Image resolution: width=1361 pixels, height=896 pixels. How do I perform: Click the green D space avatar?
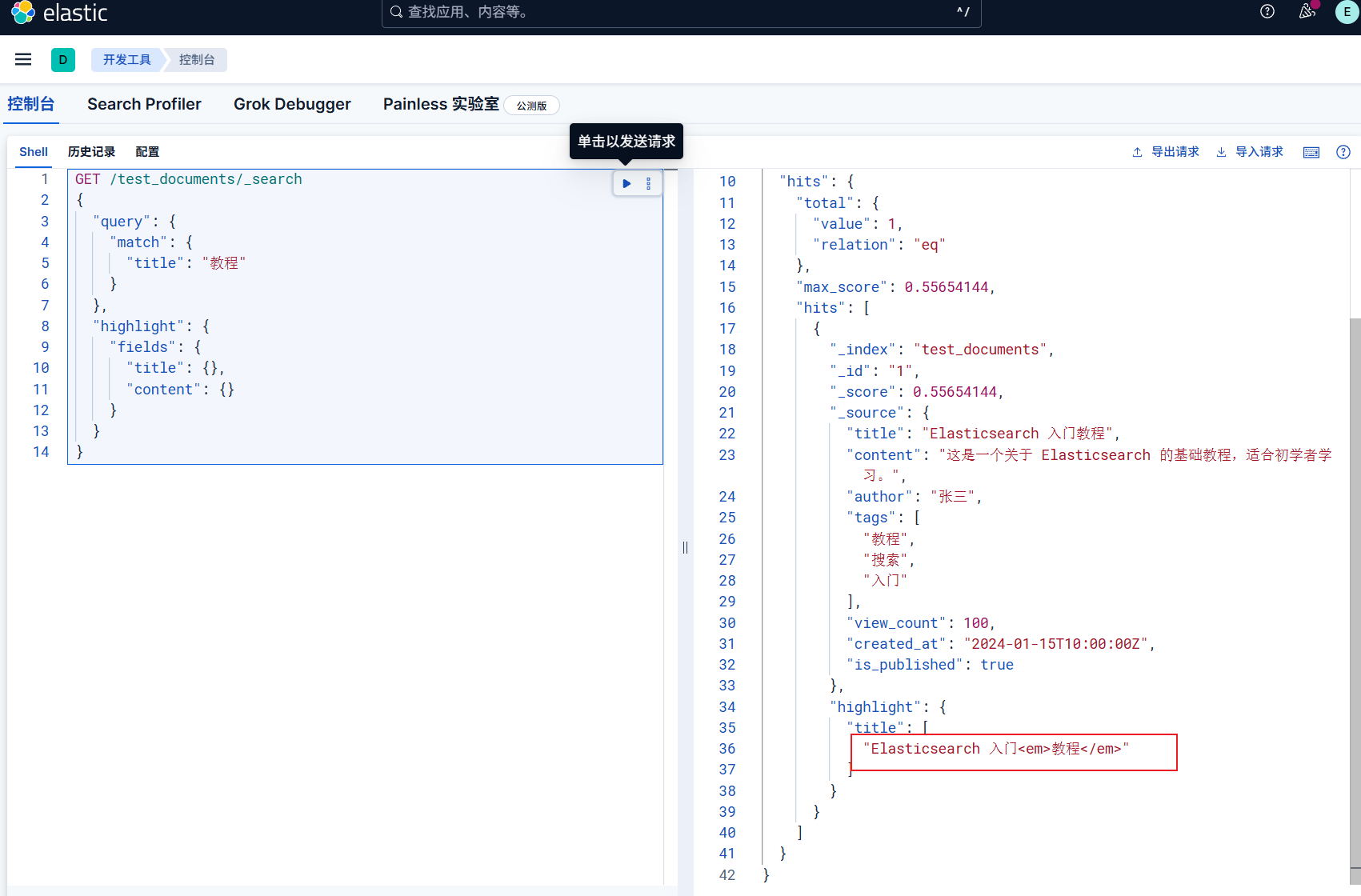[x=63, y=60]
